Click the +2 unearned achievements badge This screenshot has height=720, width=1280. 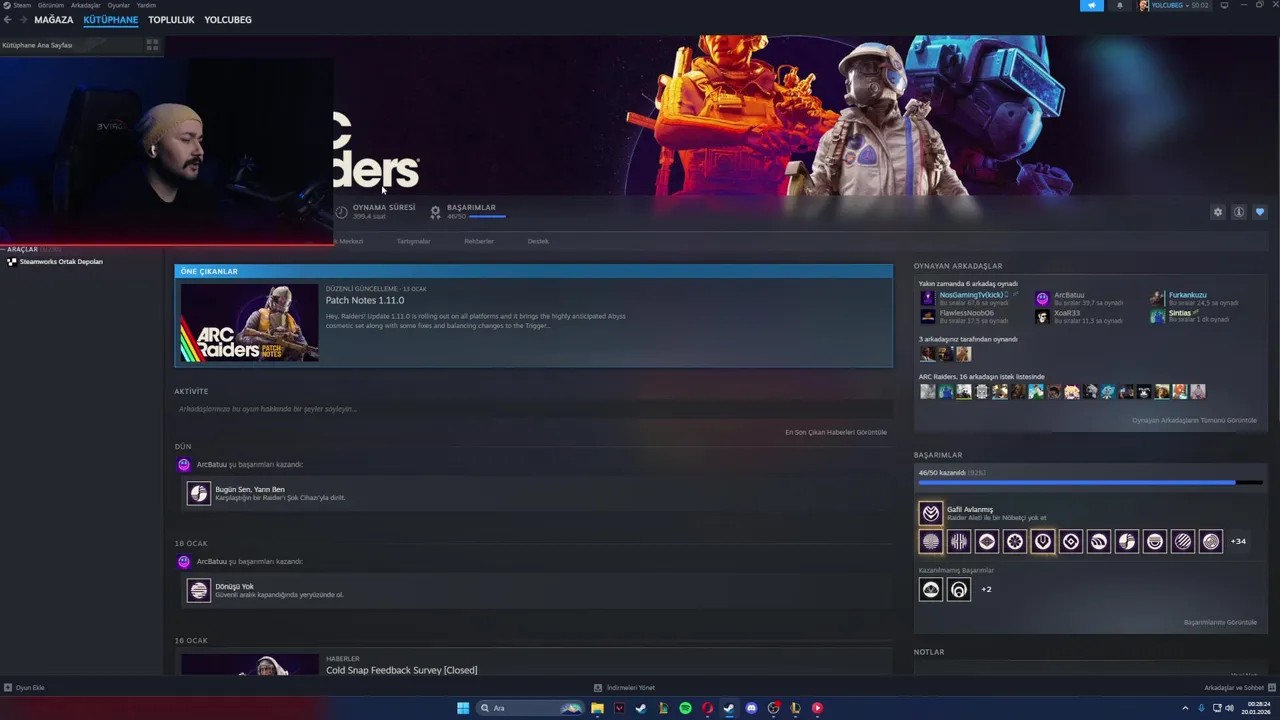[986, 589]
